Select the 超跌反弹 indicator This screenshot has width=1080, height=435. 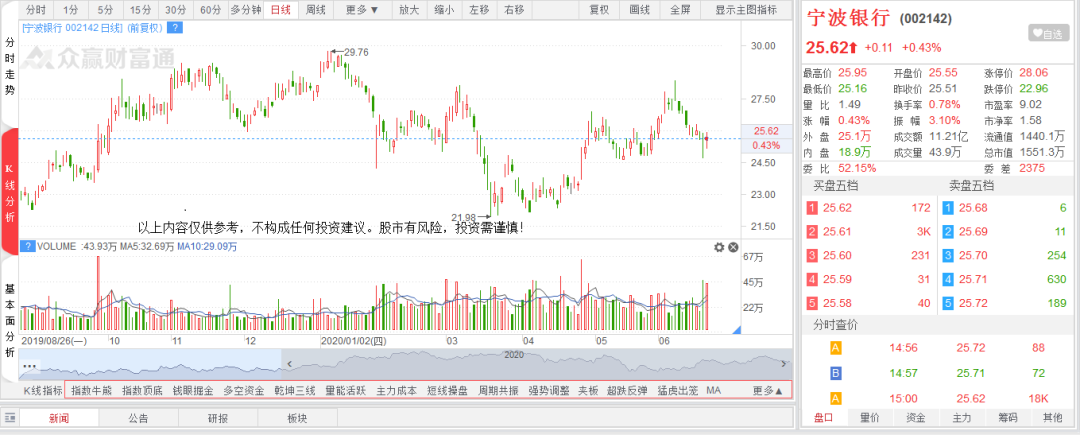click(x=627, y=391)
